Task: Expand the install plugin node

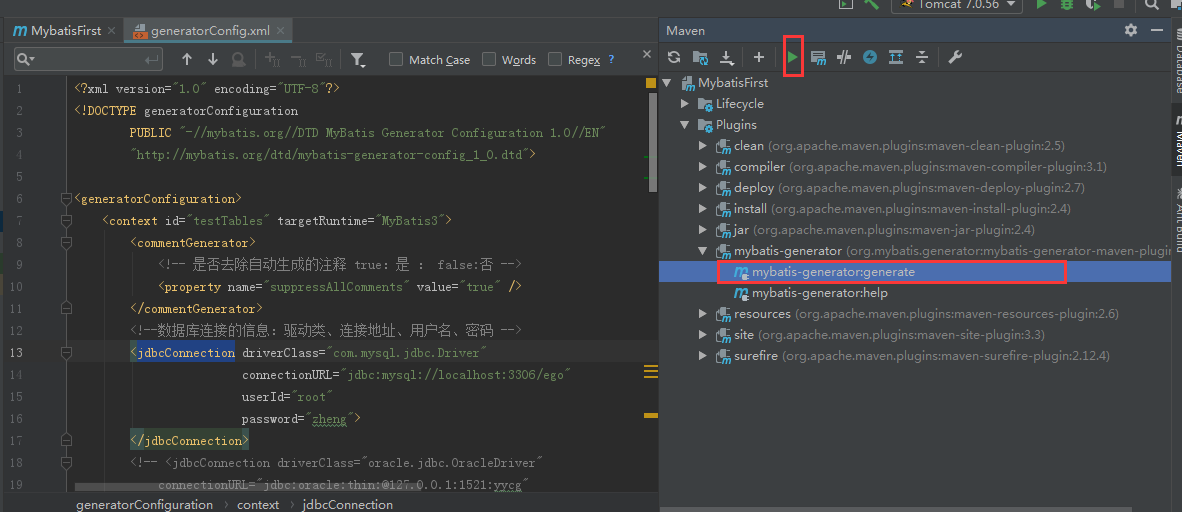Action: coord(703,209)
